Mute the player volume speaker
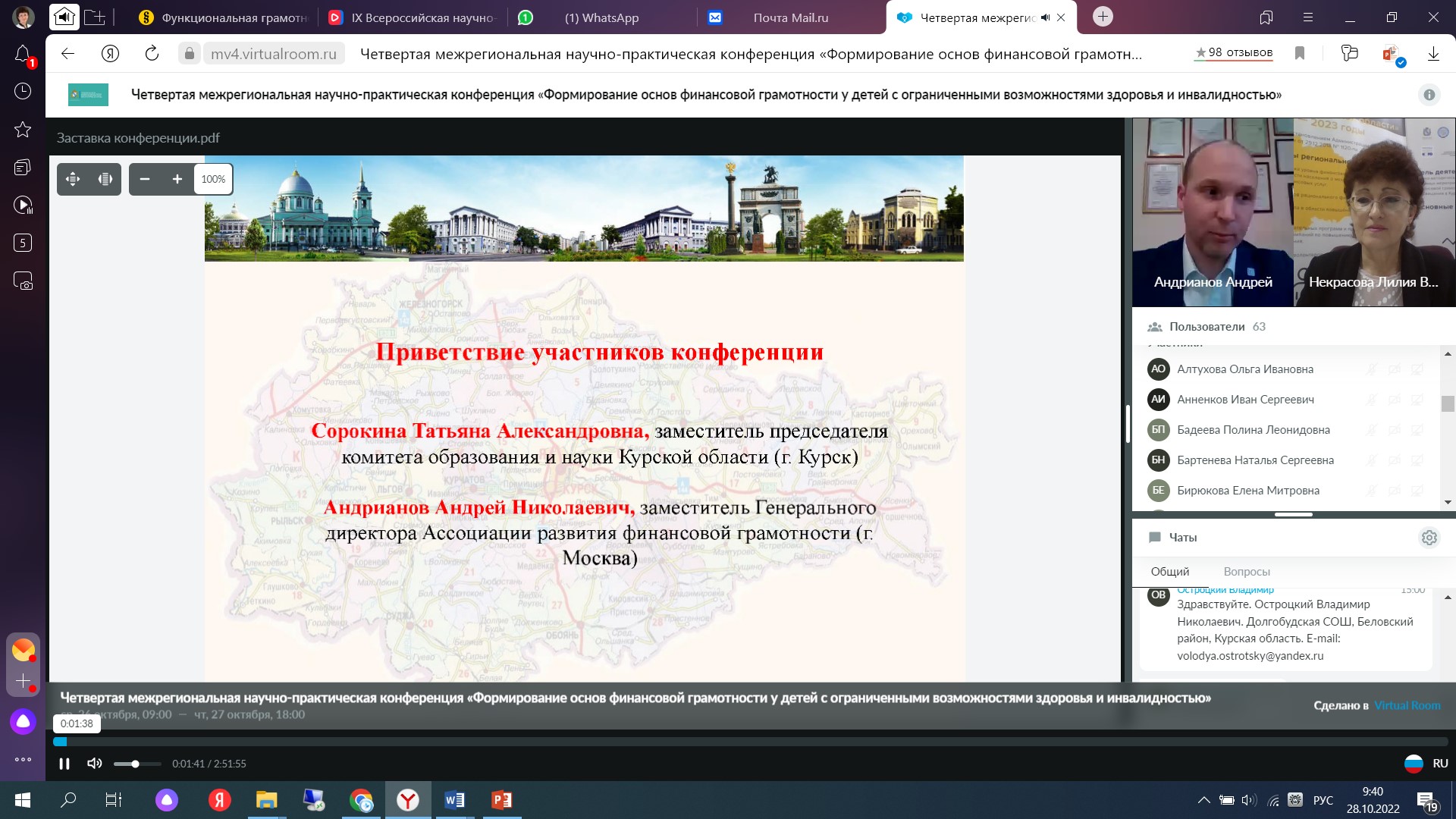1456x819 pixels. click(95, 764)
